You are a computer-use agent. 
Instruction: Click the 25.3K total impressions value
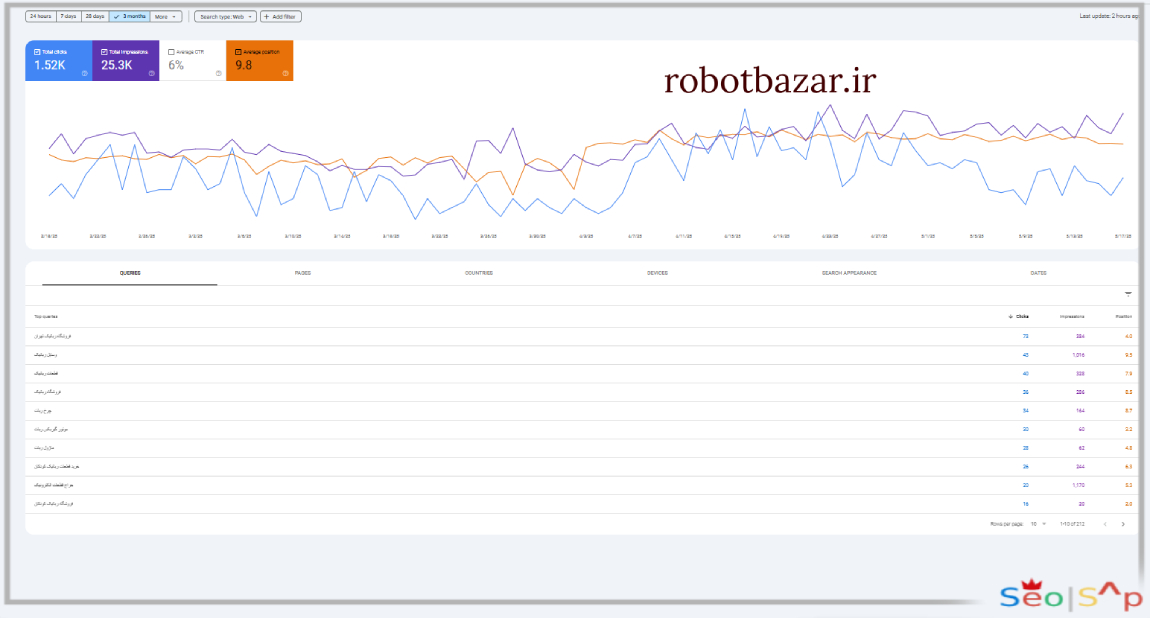click(x=117, y=65)
